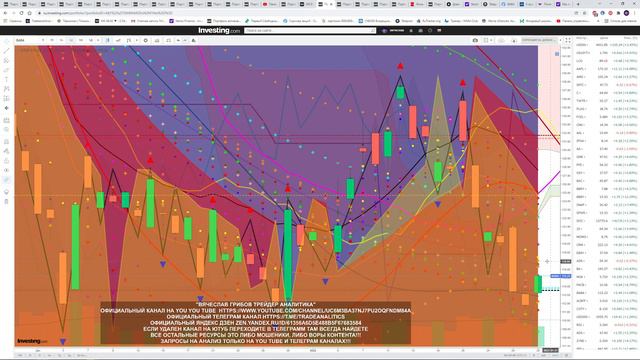
Task: Select the highlighted chart interval button
Action: pyautogui.click(x=71, y=40)
